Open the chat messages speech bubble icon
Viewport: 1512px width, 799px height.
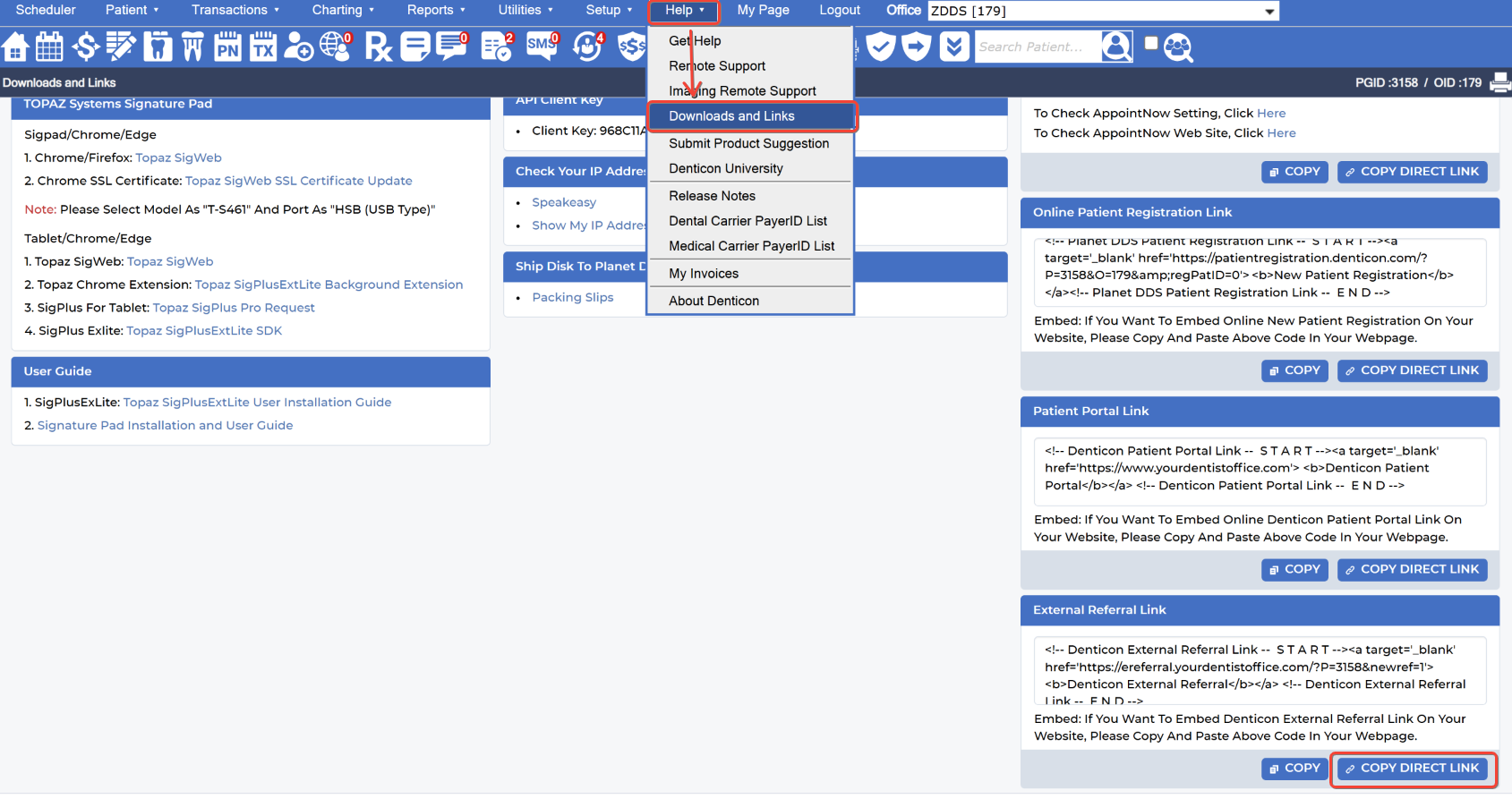point(452,46)
